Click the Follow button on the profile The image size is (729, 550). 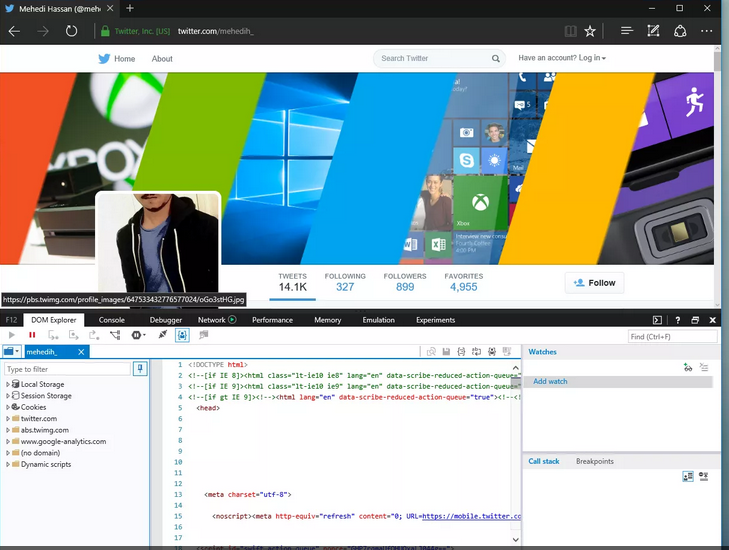click(x=594, y=283)
